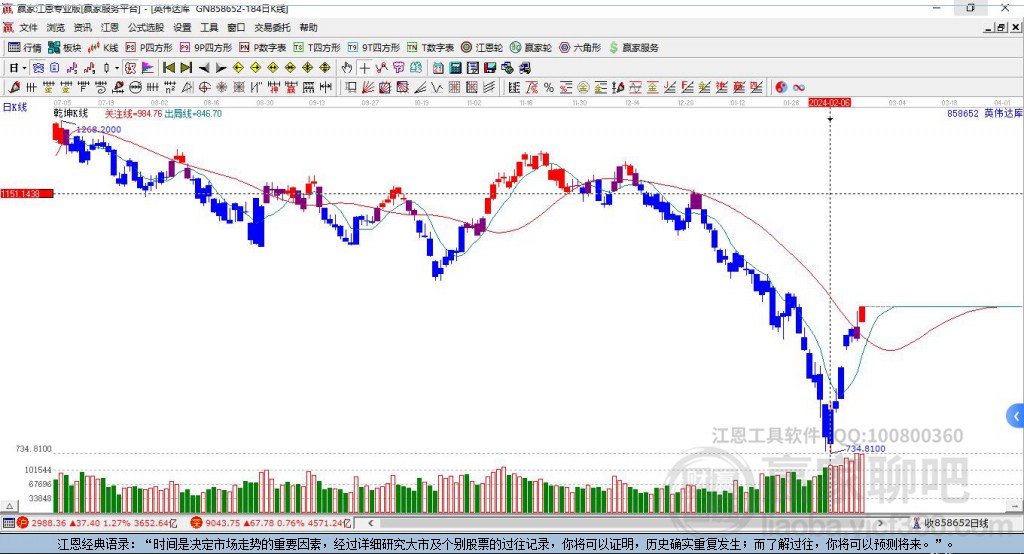Open the 公式选股 menu
This screenshot has height=554, width=1024.
coord(146,27)
